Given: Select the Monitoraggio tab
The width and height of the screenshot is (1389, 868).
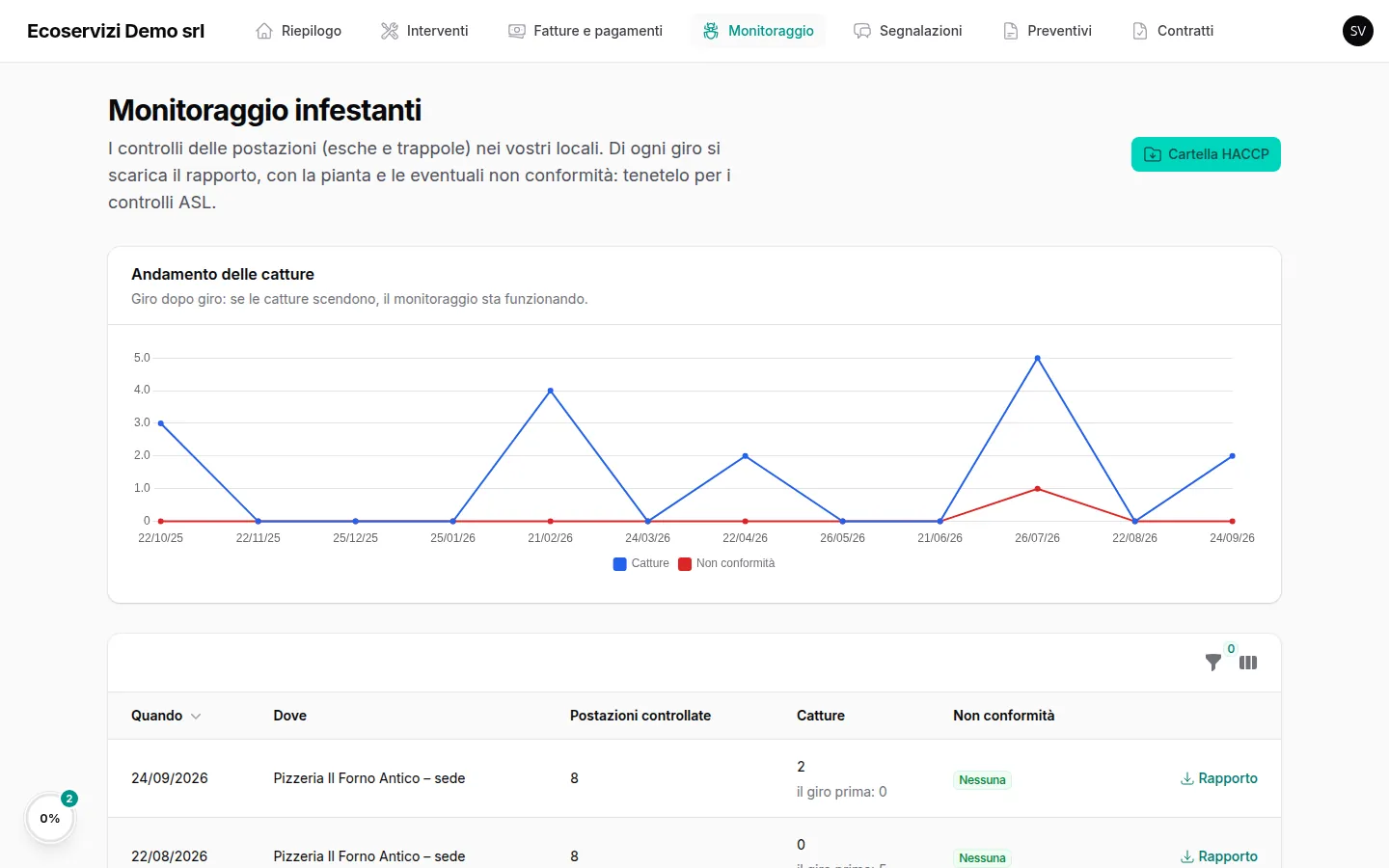Looking at the screenshot, I should pyautogui.click(x=758, y=31).
